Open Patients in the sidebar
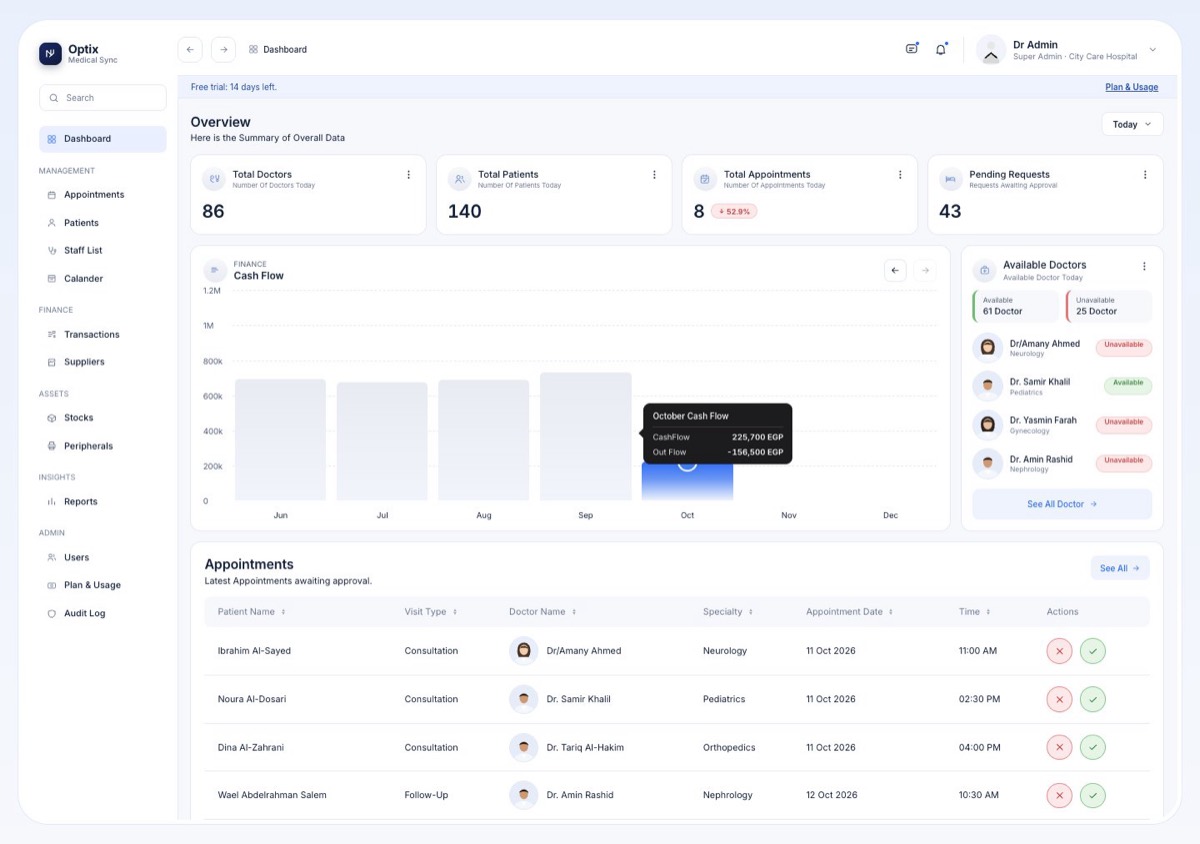Viewport: 1200px width, 844px height. pyautogui.click(x=102, y=223)
